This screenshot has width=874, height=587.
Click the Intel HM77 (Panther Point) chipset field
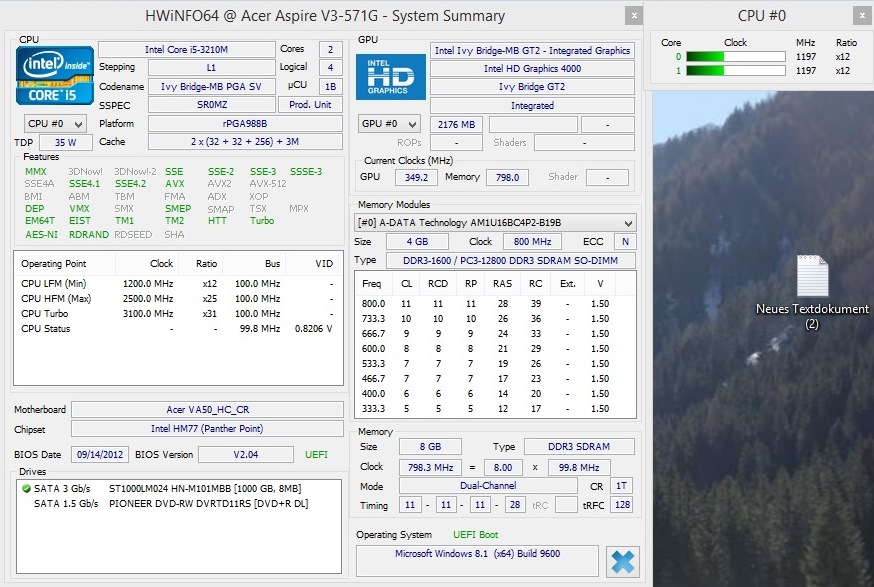(x=207, y=429)
